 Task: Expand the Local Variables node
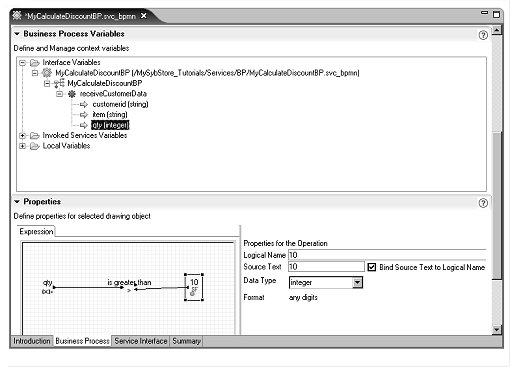point(22,146)
